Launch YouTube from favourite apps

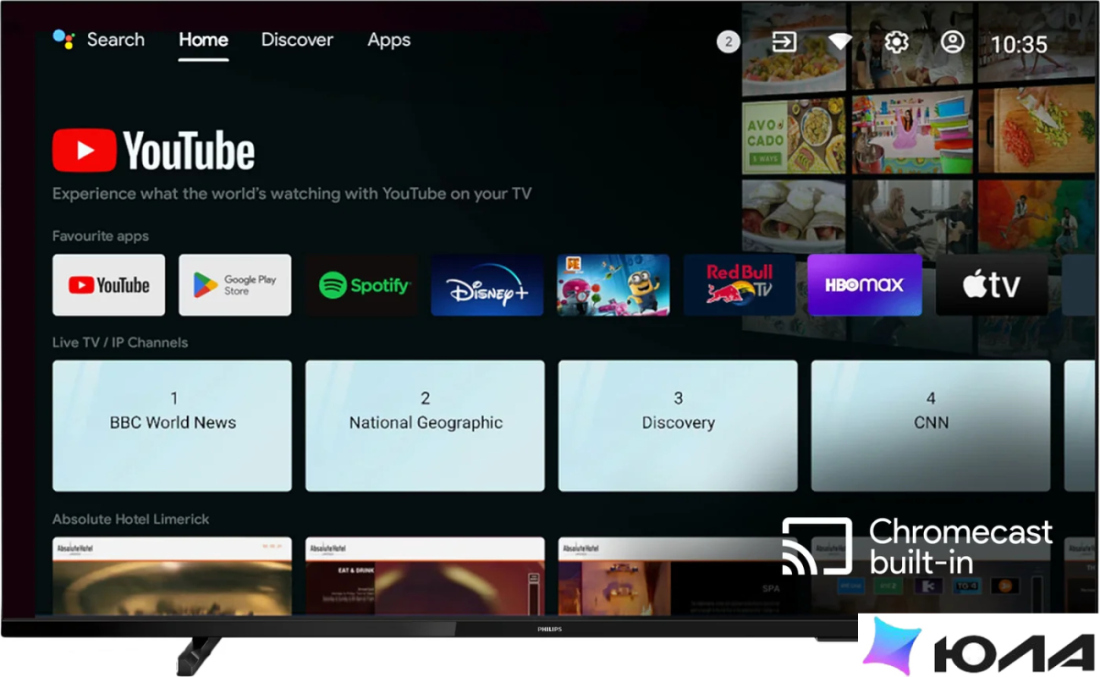[x=109, y=285]
